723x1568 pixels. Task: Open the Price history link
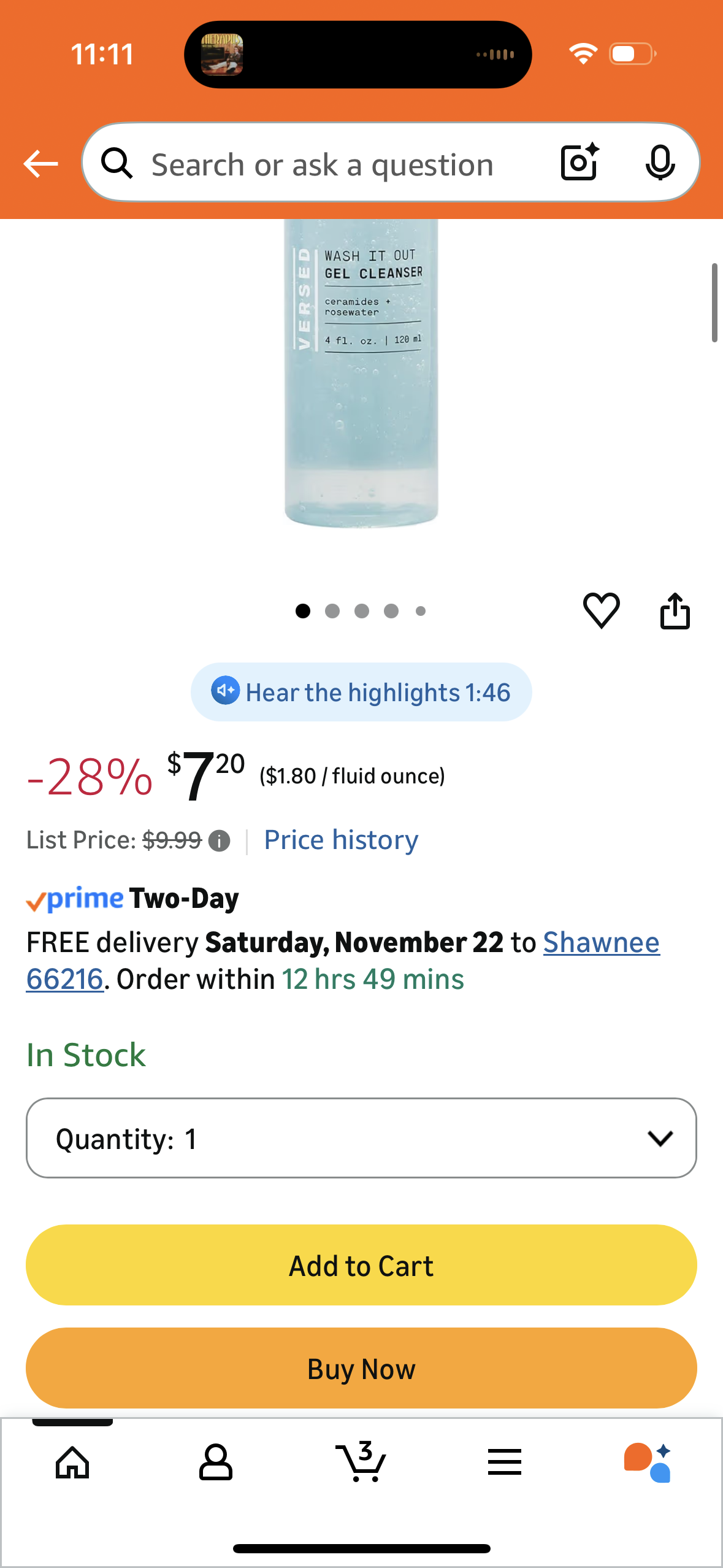click(x=341, y=840)
